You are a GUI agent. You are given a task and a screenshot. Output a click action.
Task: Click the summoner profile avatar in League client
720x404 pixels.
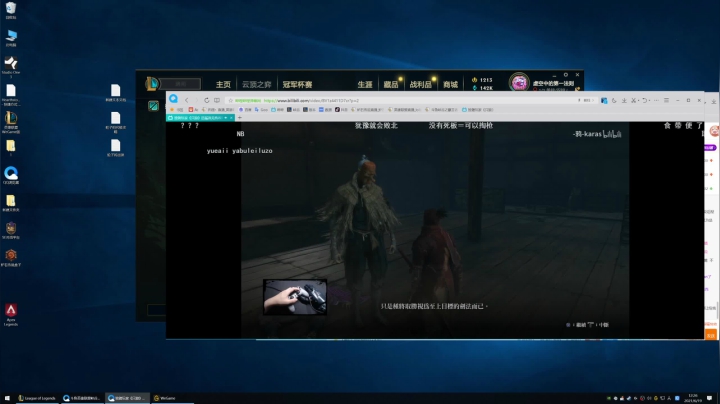519,83
